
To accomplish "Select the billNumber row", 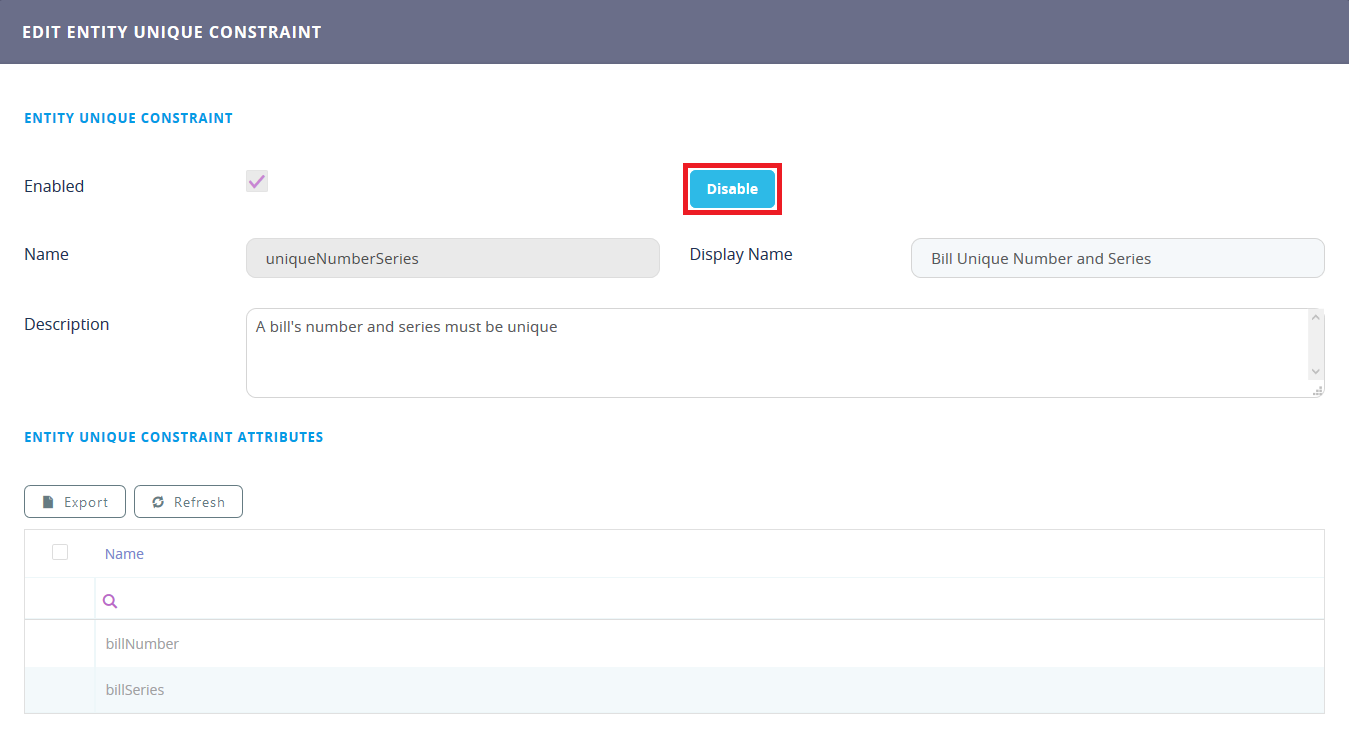I will [142, 644].
